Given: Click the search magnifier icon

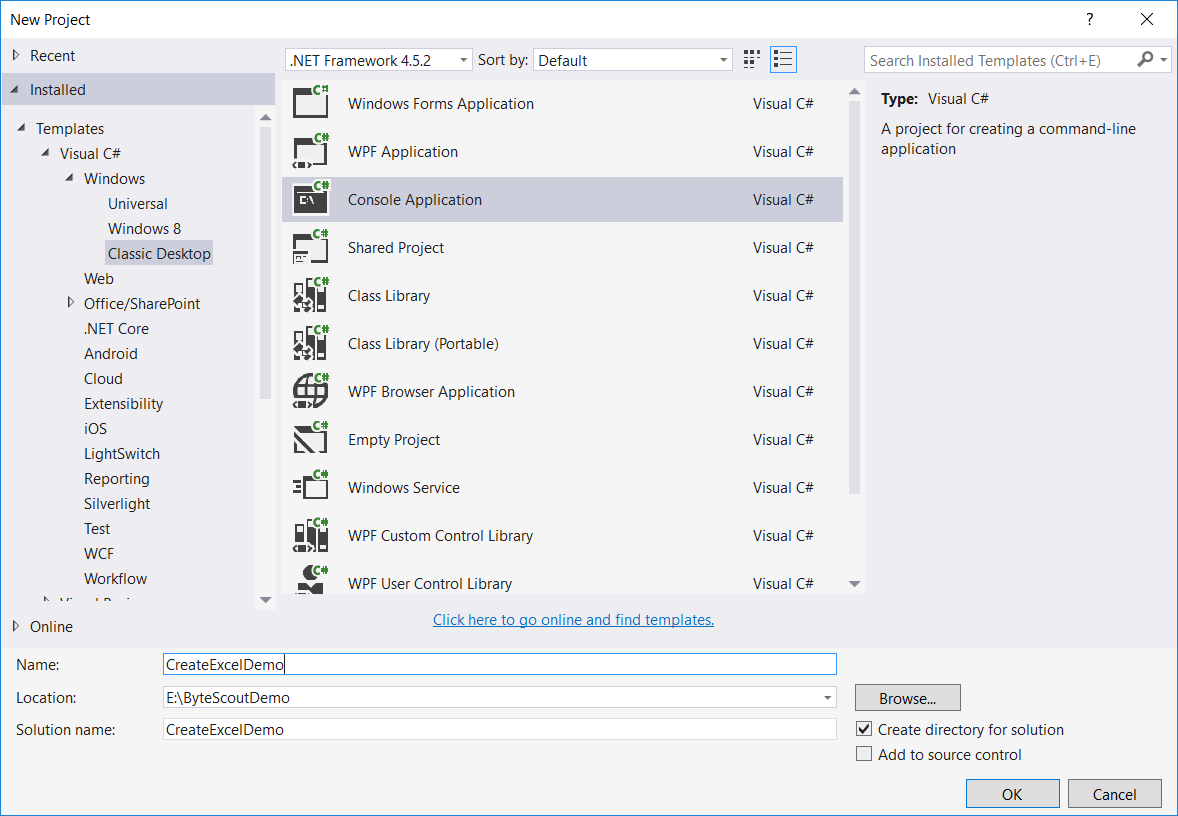Looking at the screenshot, I should tap(1145, 60).
